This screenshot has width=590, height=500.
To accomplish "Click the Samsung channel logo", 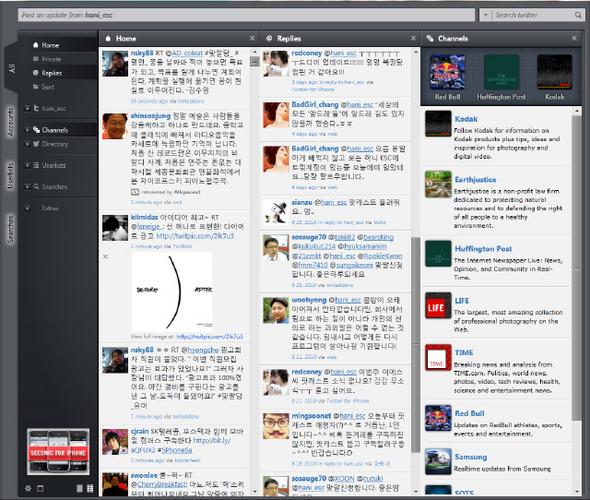I will click(x=438, y=461).
